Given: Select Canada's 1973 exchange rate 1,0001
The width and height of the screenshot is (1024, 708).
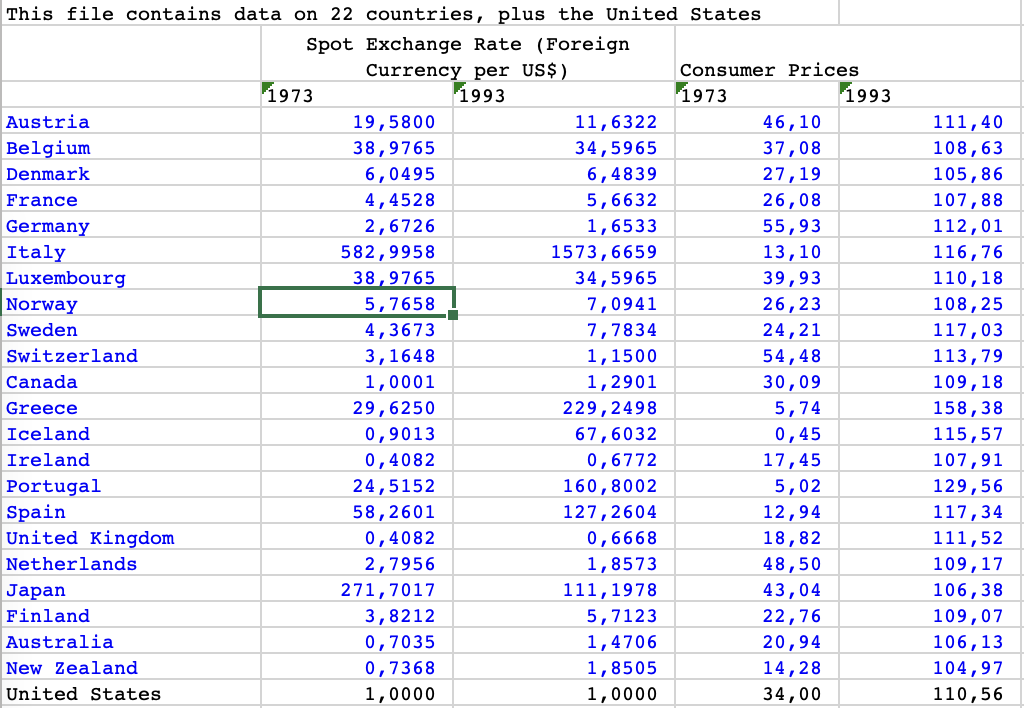Looking at the screenshot, I should pyautogui.click(x=357, y=381).
